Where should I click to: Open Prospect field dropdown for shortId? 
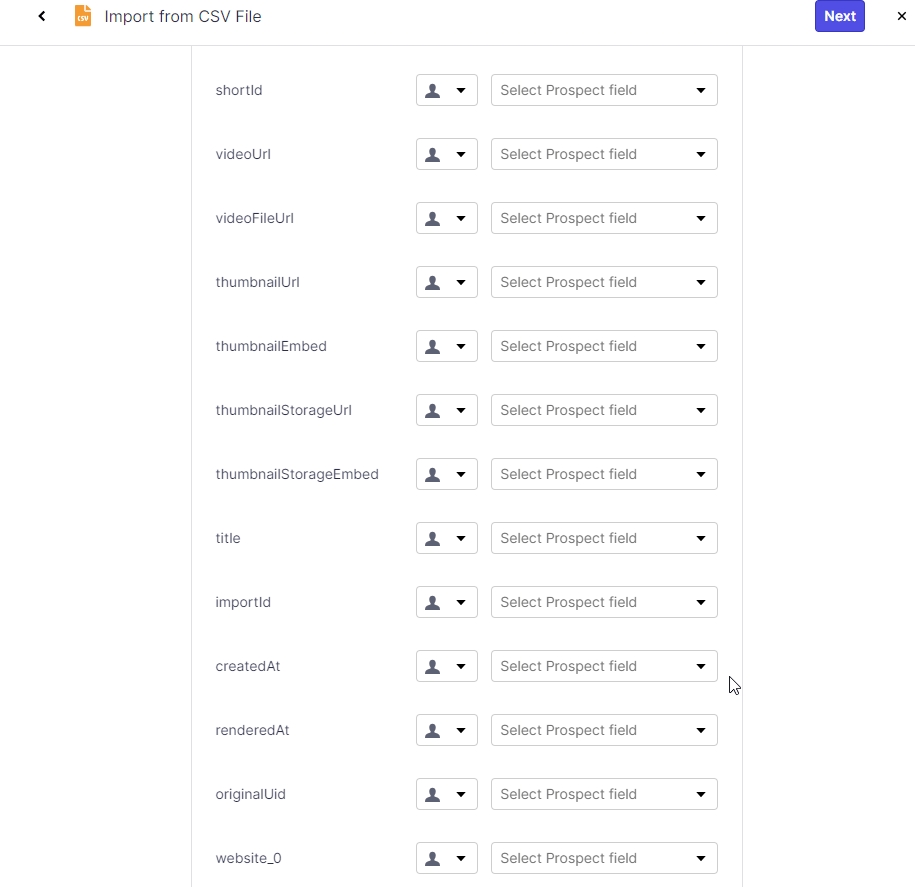coord(604,90)
